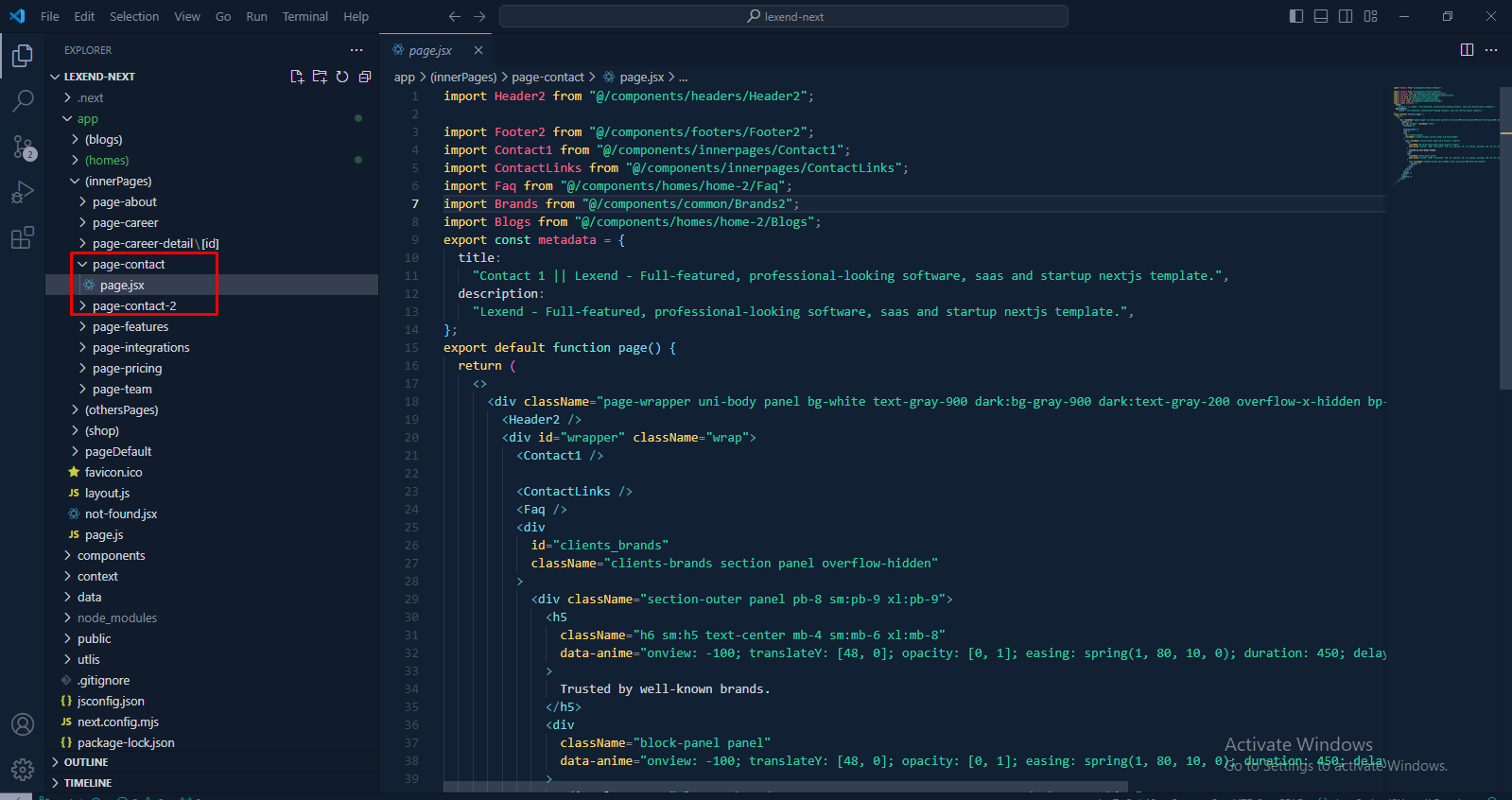
Task: Expand the components folder
Action: [x=111, y=555]
